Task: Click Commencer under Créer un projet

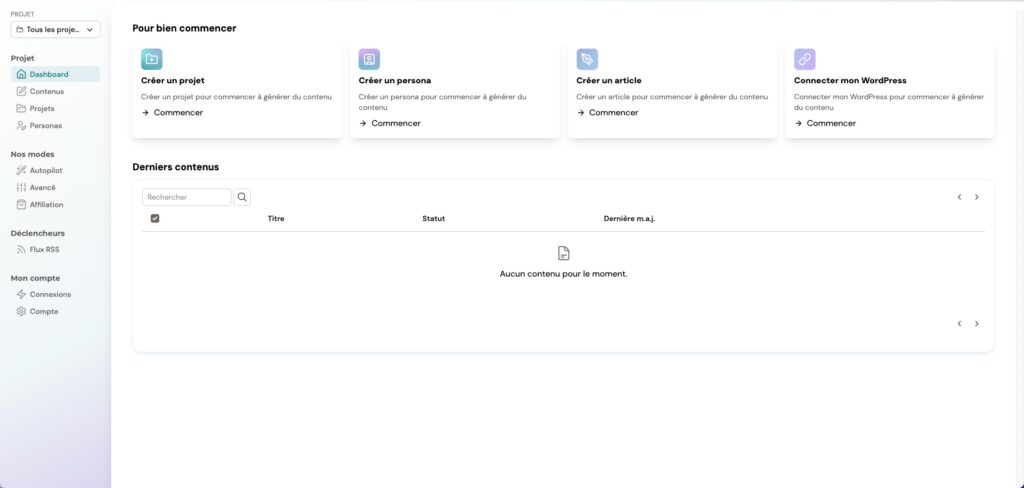Action: [172, 112]
